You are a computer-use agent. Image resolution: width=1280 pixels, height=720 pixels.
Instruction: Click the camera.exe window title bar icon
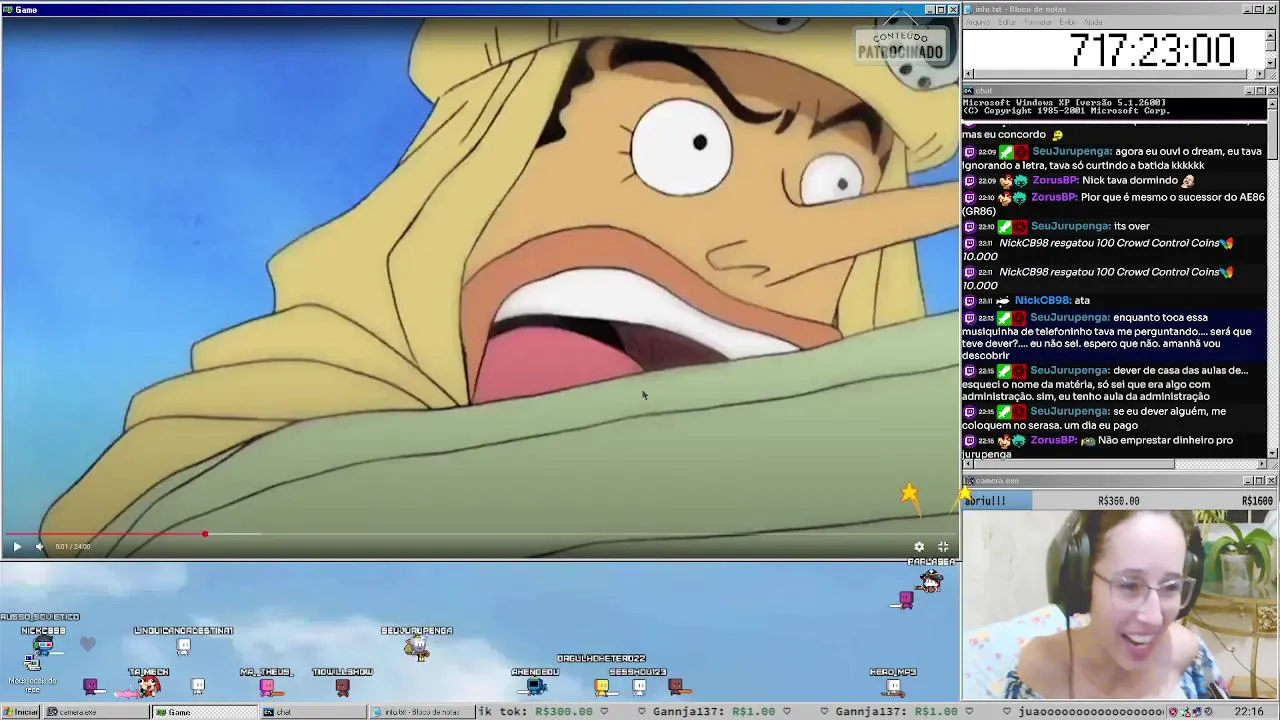click(969, 481)
